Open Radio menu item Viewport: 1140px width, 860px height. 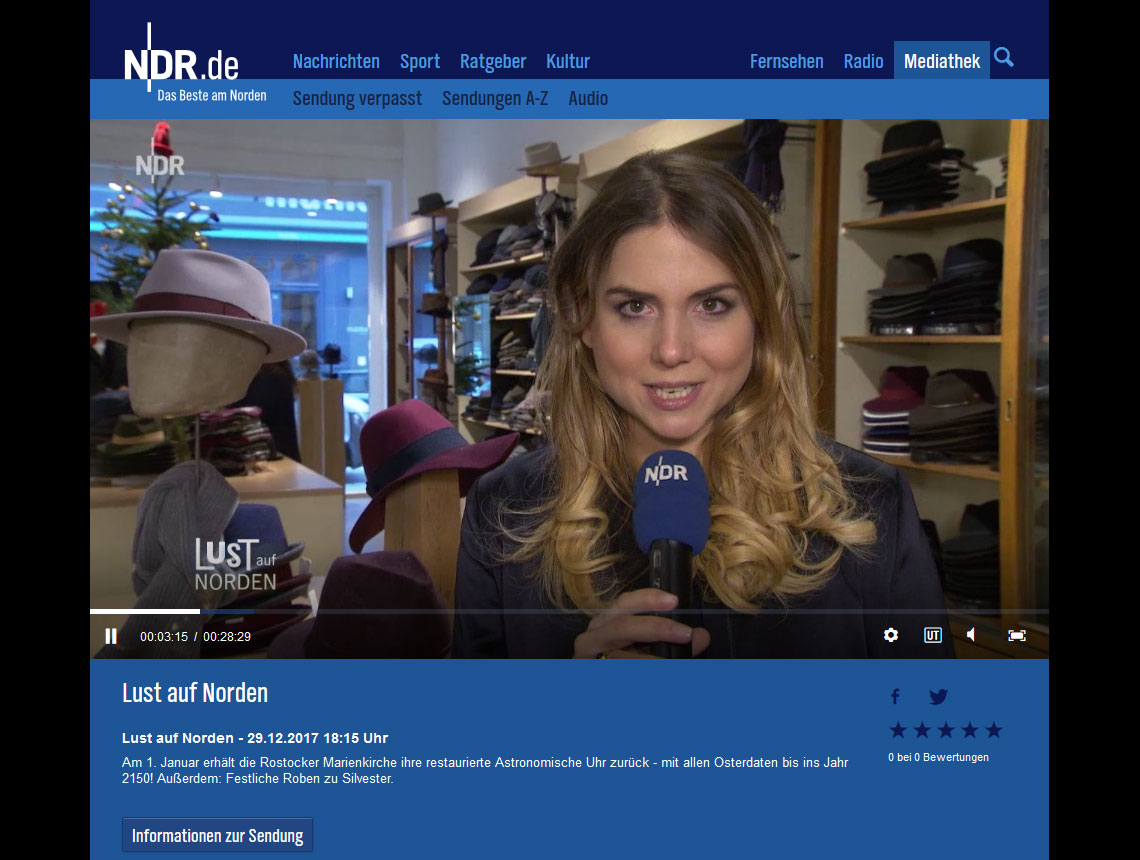tap(863, 61)
